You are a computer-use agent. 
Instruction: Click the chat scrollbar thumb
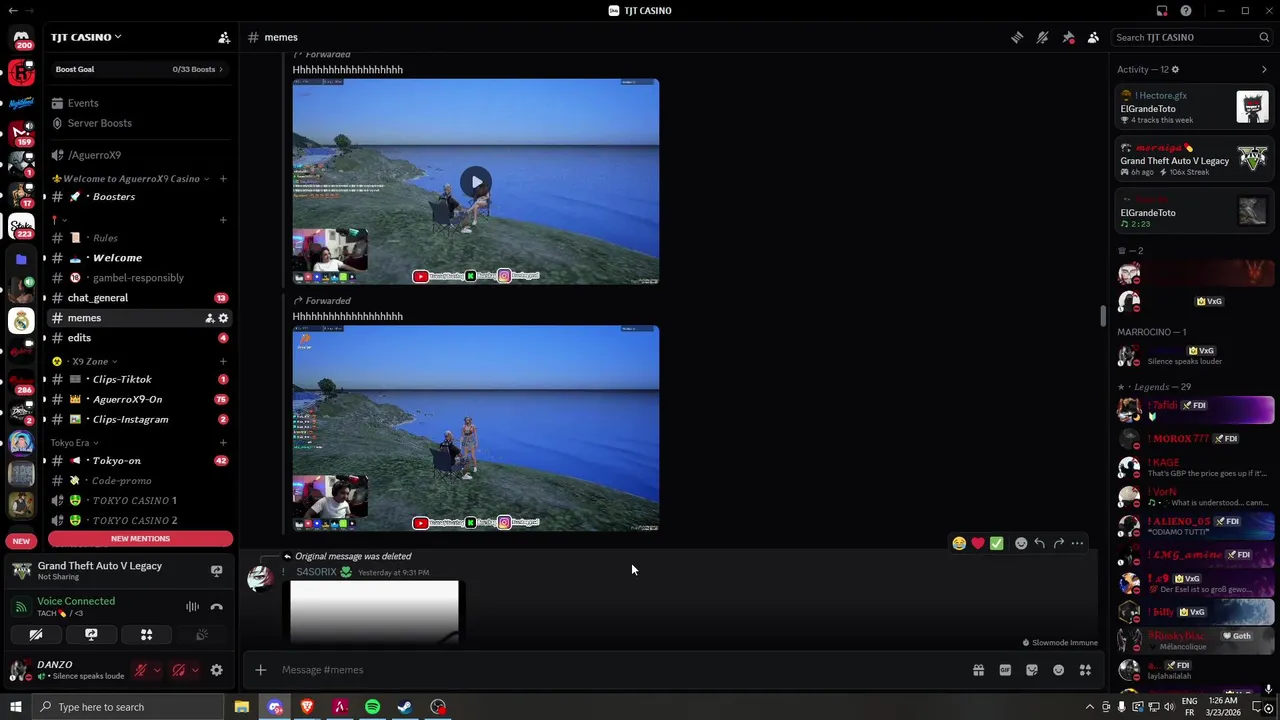pyautogui.click(x=1103, y=316)
